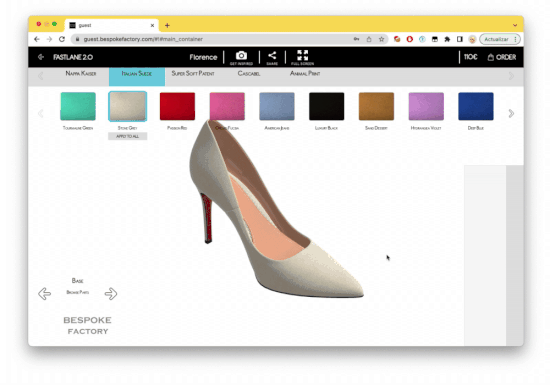Click the price label 110€

(470, 57)
